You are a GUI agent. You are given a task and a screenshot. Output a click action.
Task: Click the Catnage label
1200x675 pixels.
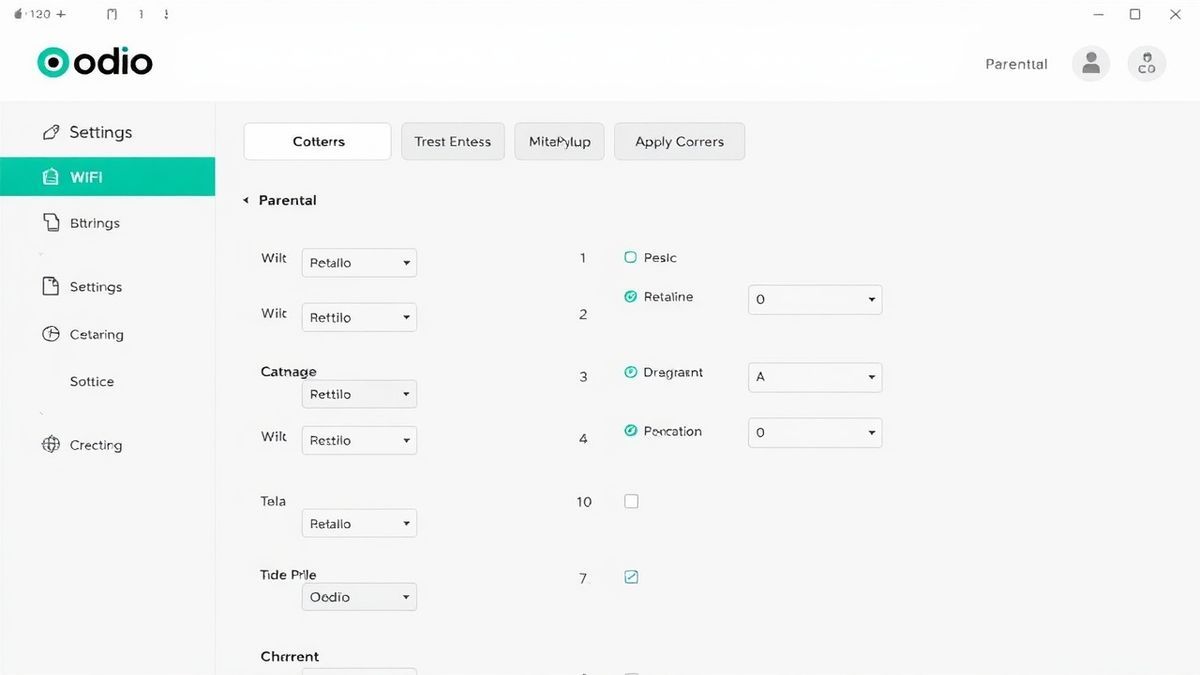288,372
